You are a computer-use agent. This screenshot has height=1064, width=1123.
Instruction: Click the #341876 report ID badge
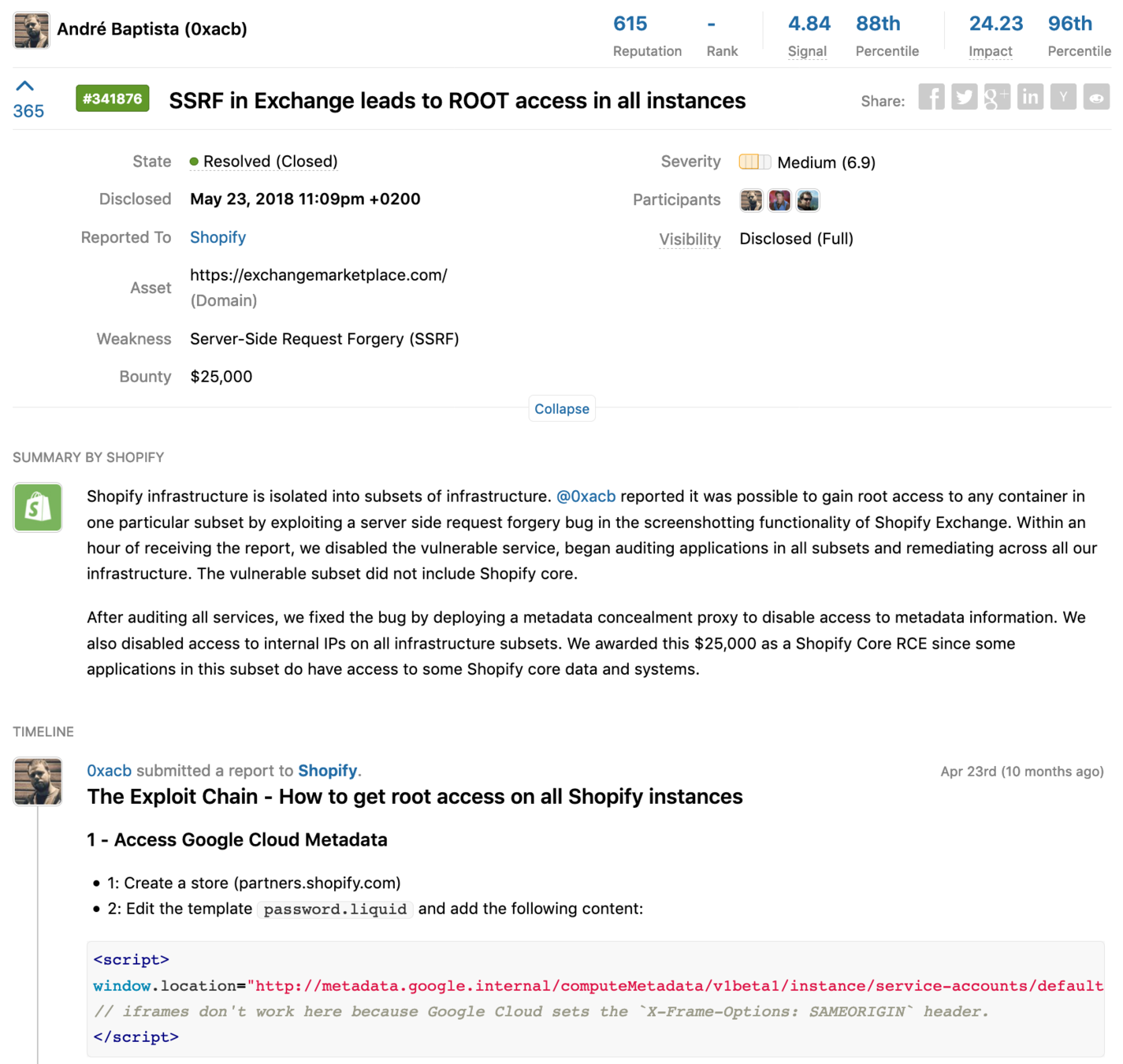113,99
